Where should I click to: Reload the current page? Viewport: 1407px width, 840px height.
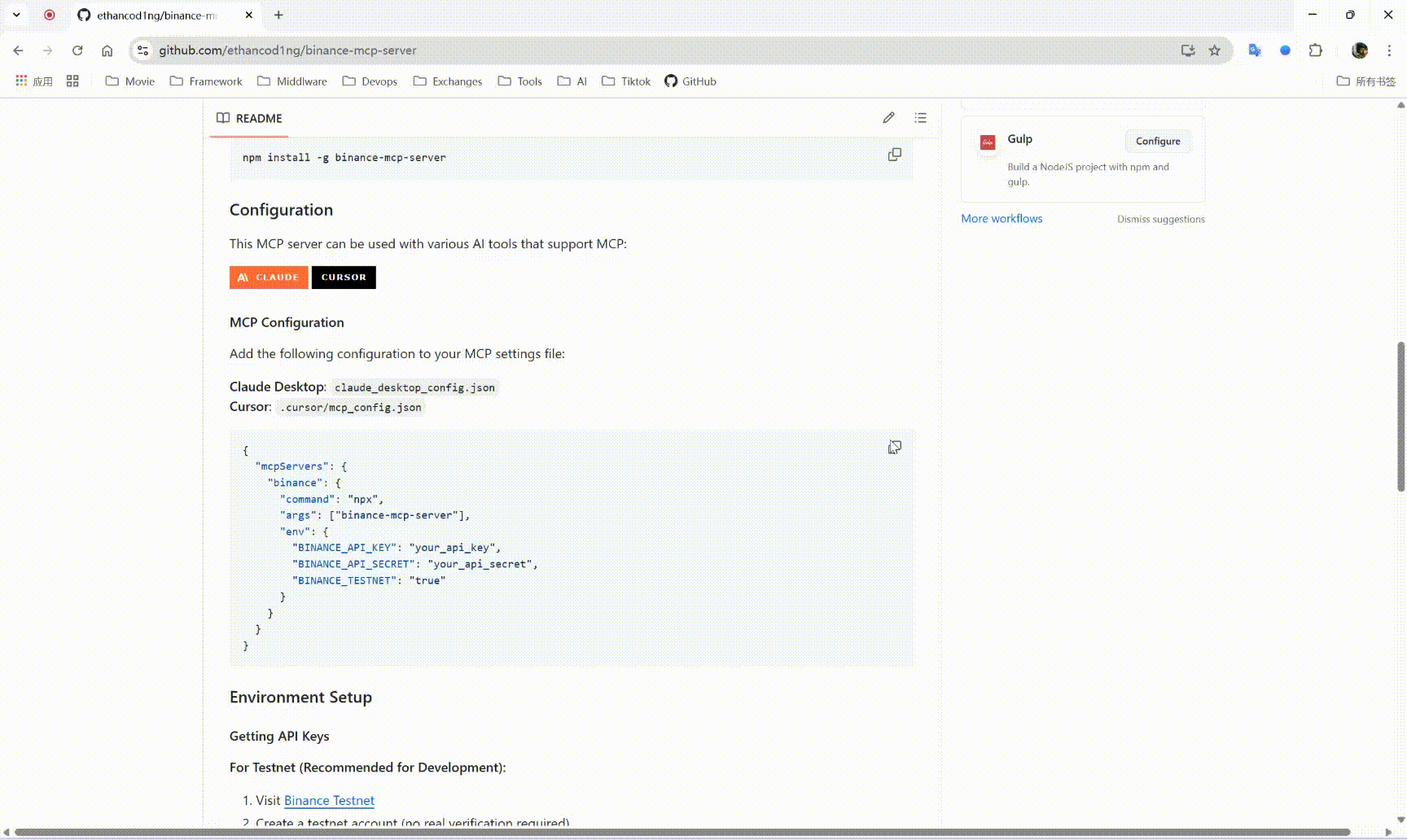point(77,50)
